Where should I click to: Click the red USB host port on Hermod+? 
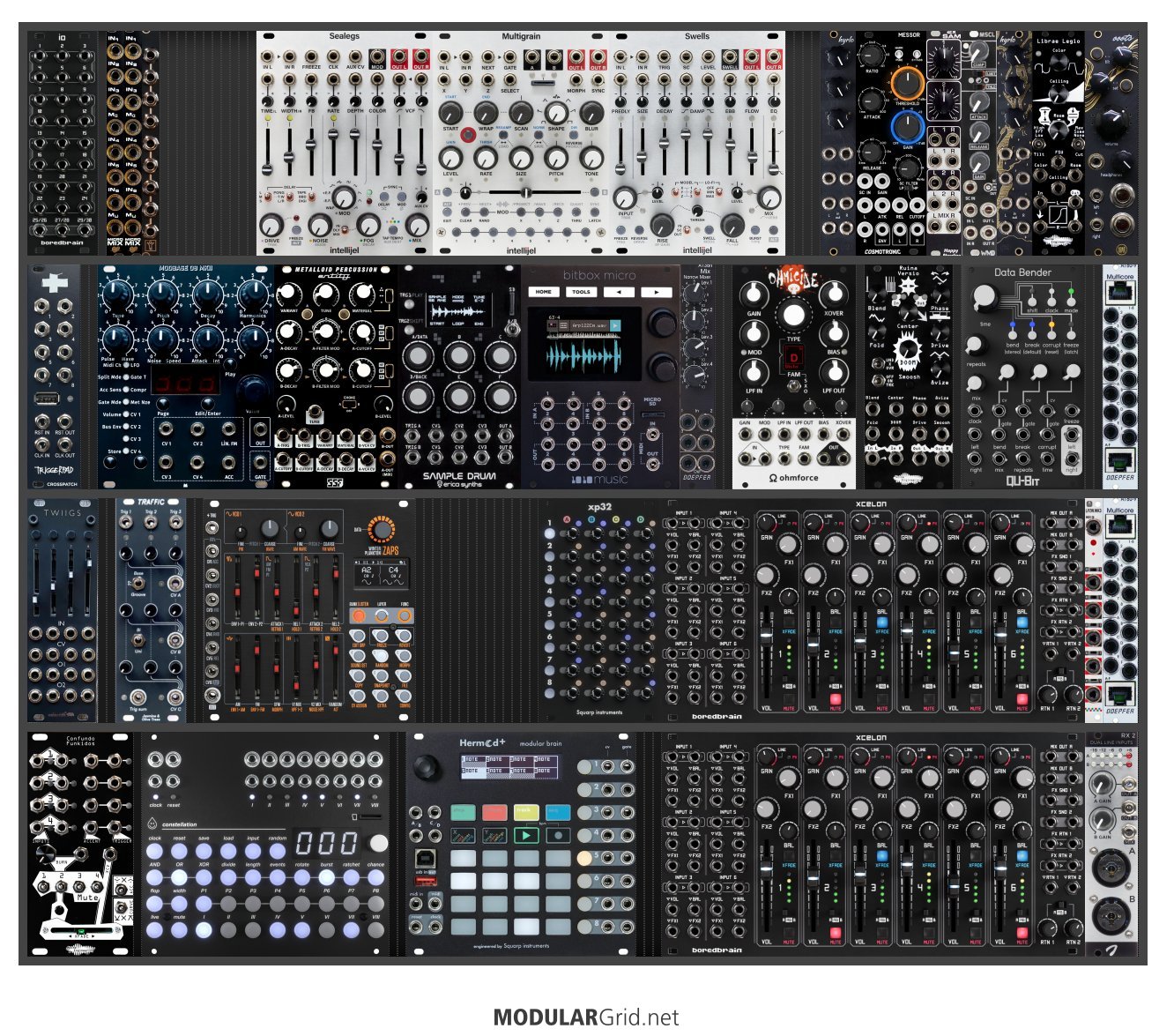(x=425, y=881)
